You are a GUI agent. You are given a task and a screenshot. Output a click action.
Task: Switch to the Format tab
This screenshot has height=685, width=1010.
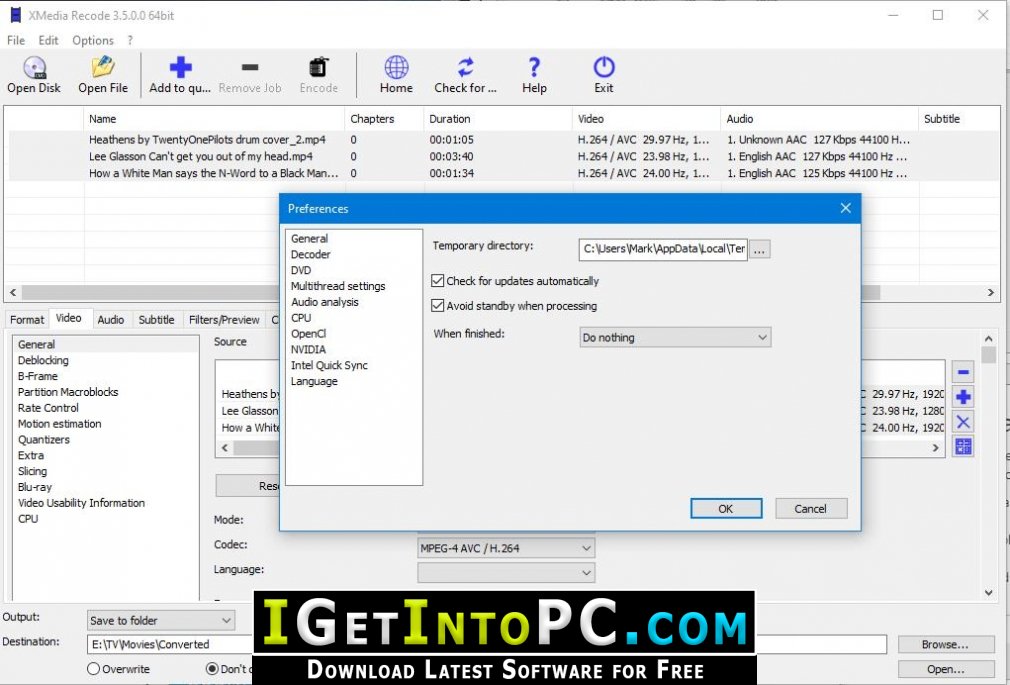click(x=27, y=320)
